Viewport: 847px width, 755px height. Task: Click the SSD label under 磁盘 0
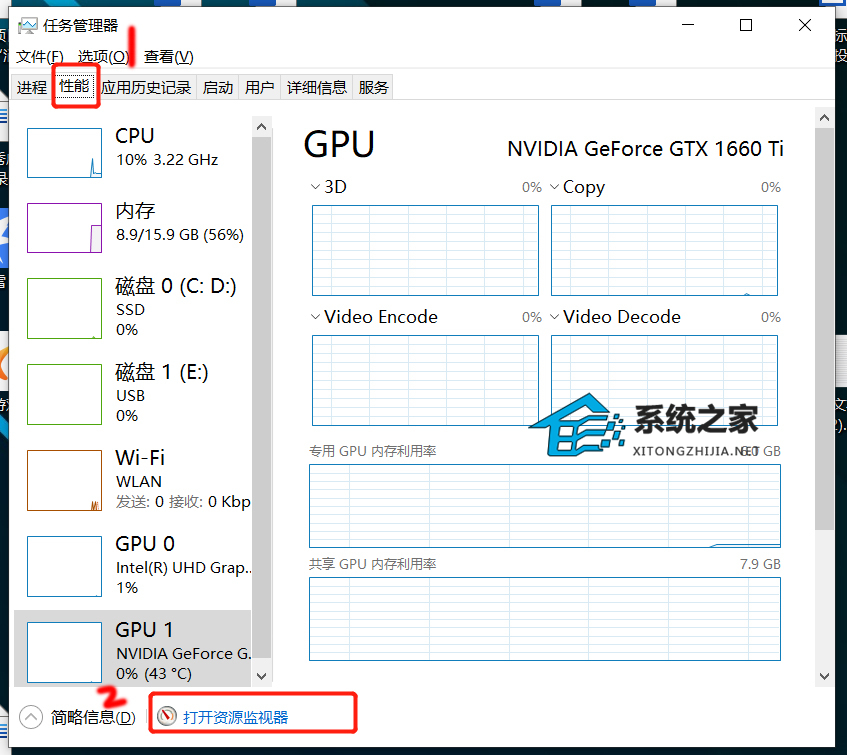point(130,310)
